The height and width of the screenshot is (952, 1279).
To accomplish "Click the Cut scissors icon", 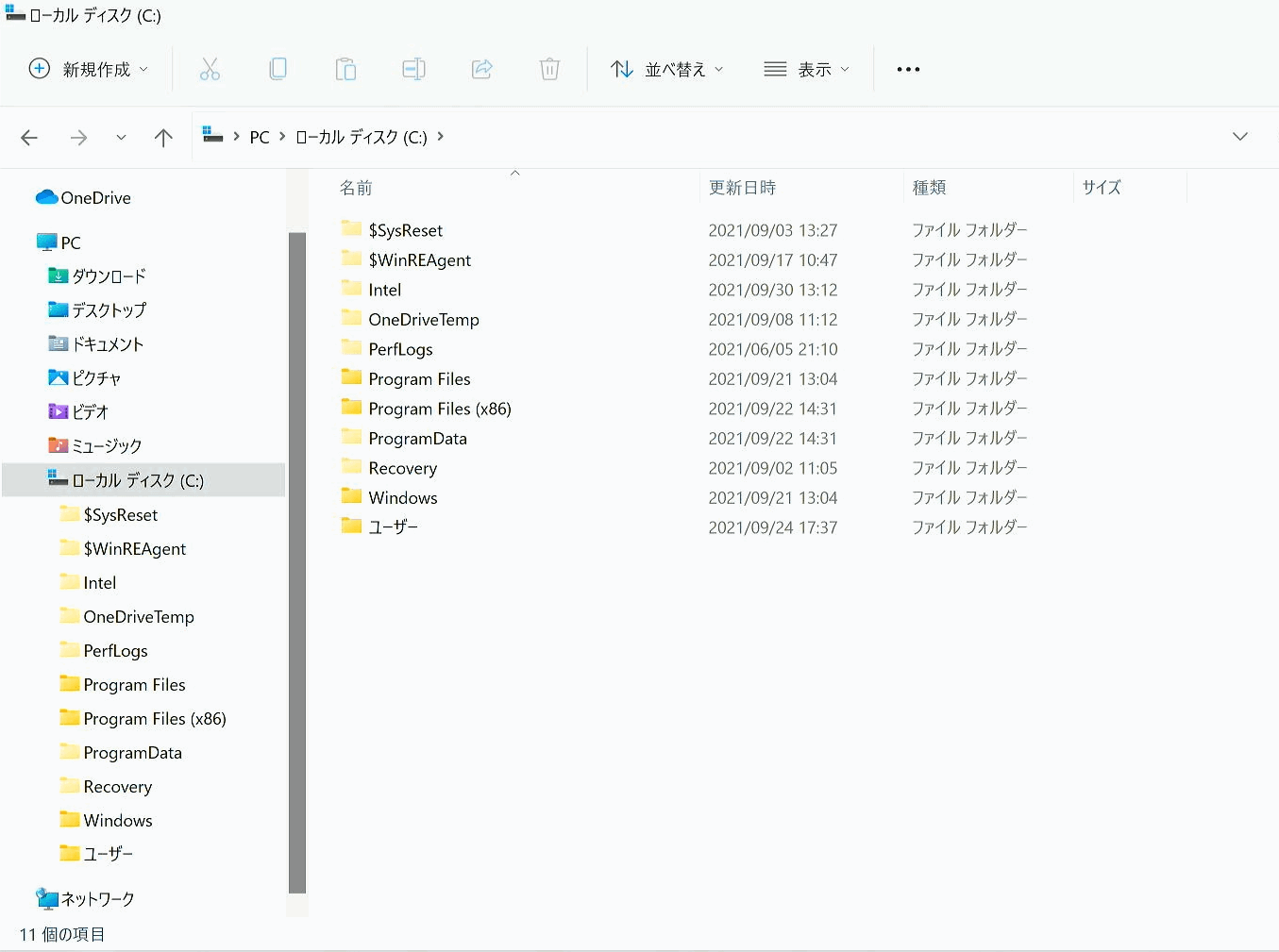I will click(210, 69).
